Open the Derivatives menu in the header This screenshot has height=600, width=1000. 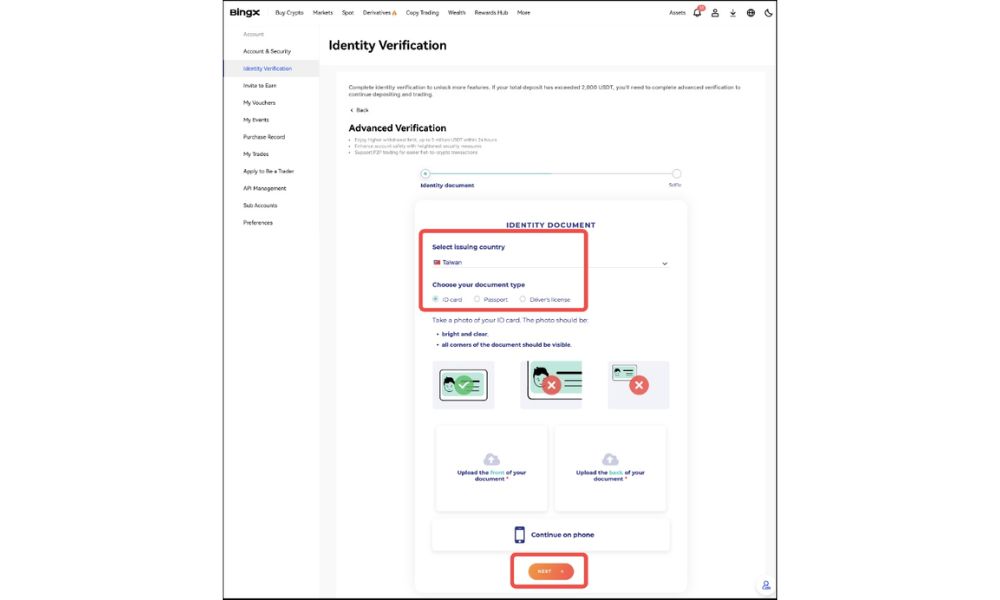[379, 13]
